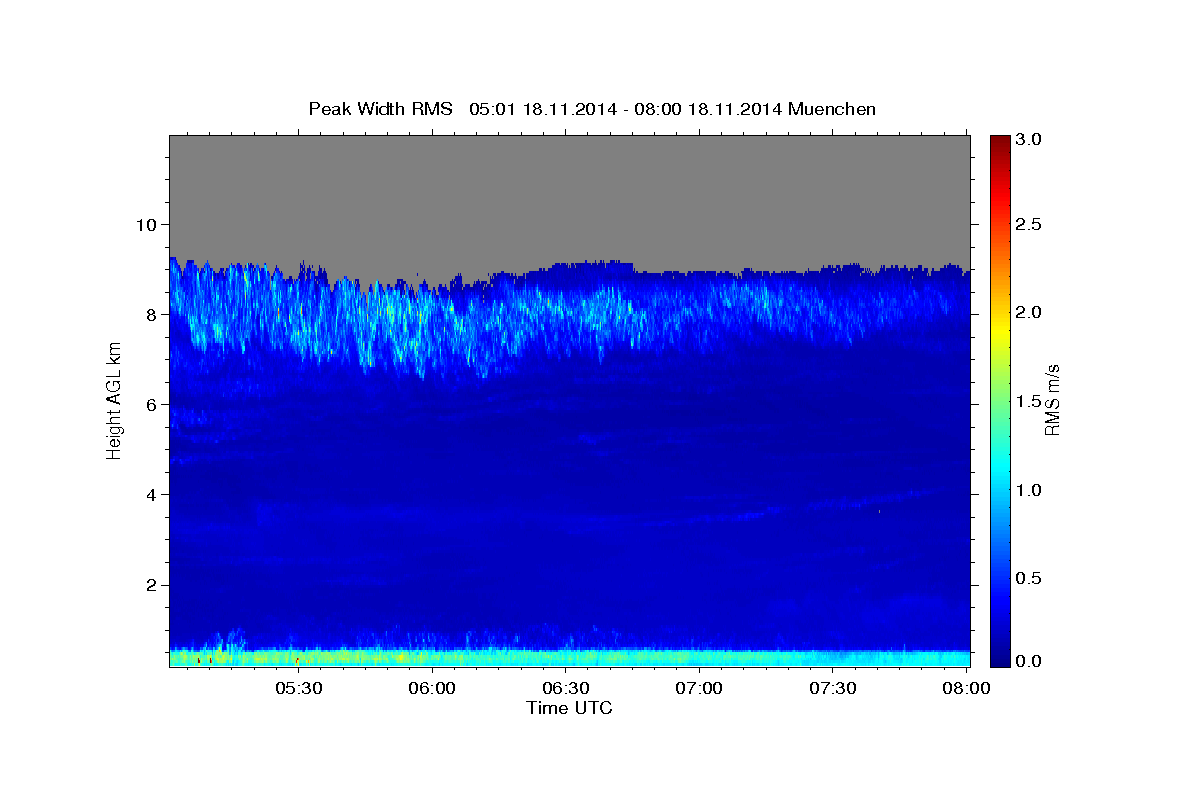Viewport: 1200px width, 800px height.
Task: Click the colorbar value 2.5
Action: point(1030,224)
